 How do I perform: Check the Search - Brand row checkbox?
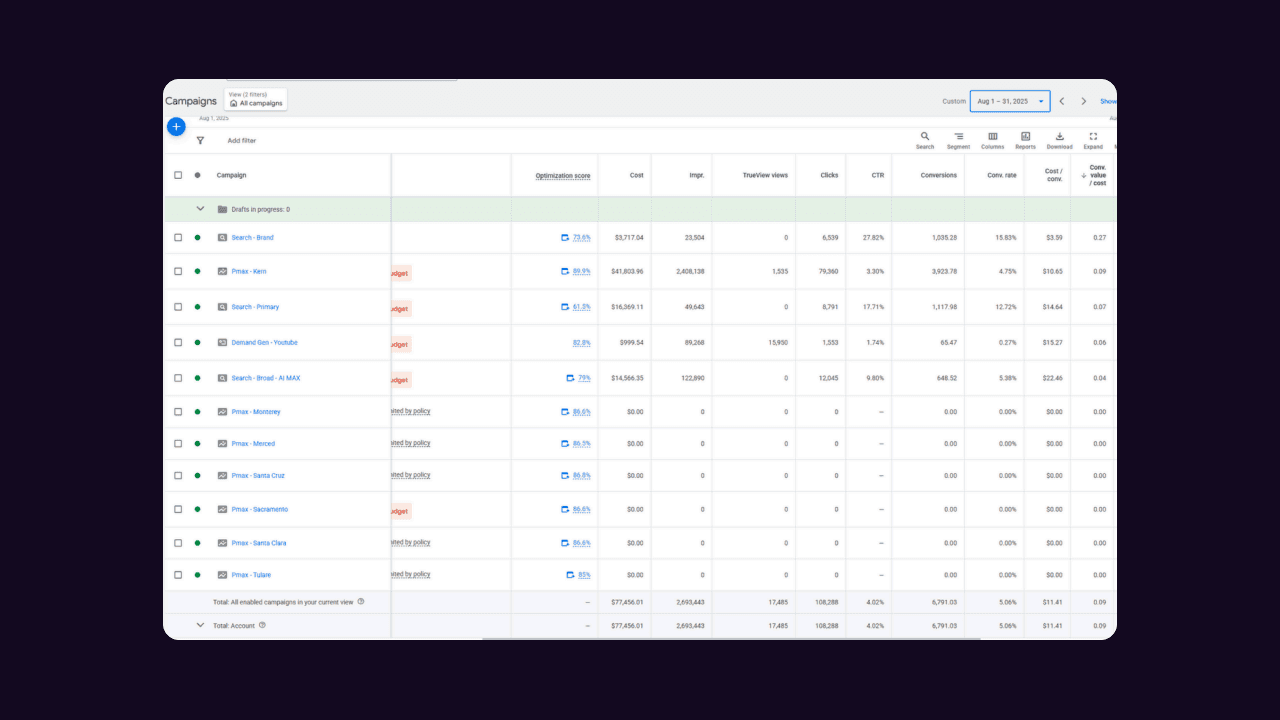[x=178, y=238]
